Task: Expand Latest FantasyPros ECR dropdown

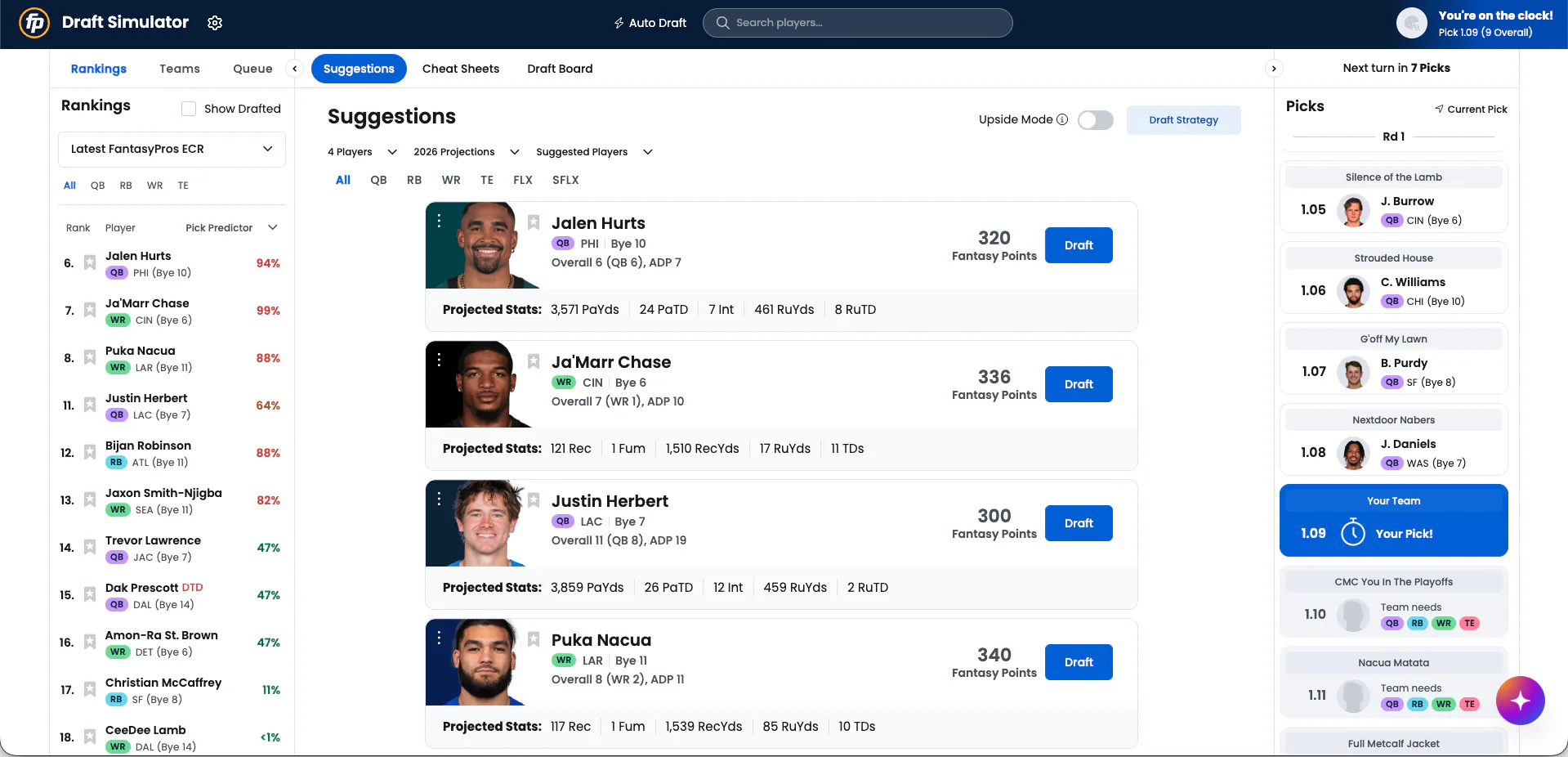Action: pos(172,149)
